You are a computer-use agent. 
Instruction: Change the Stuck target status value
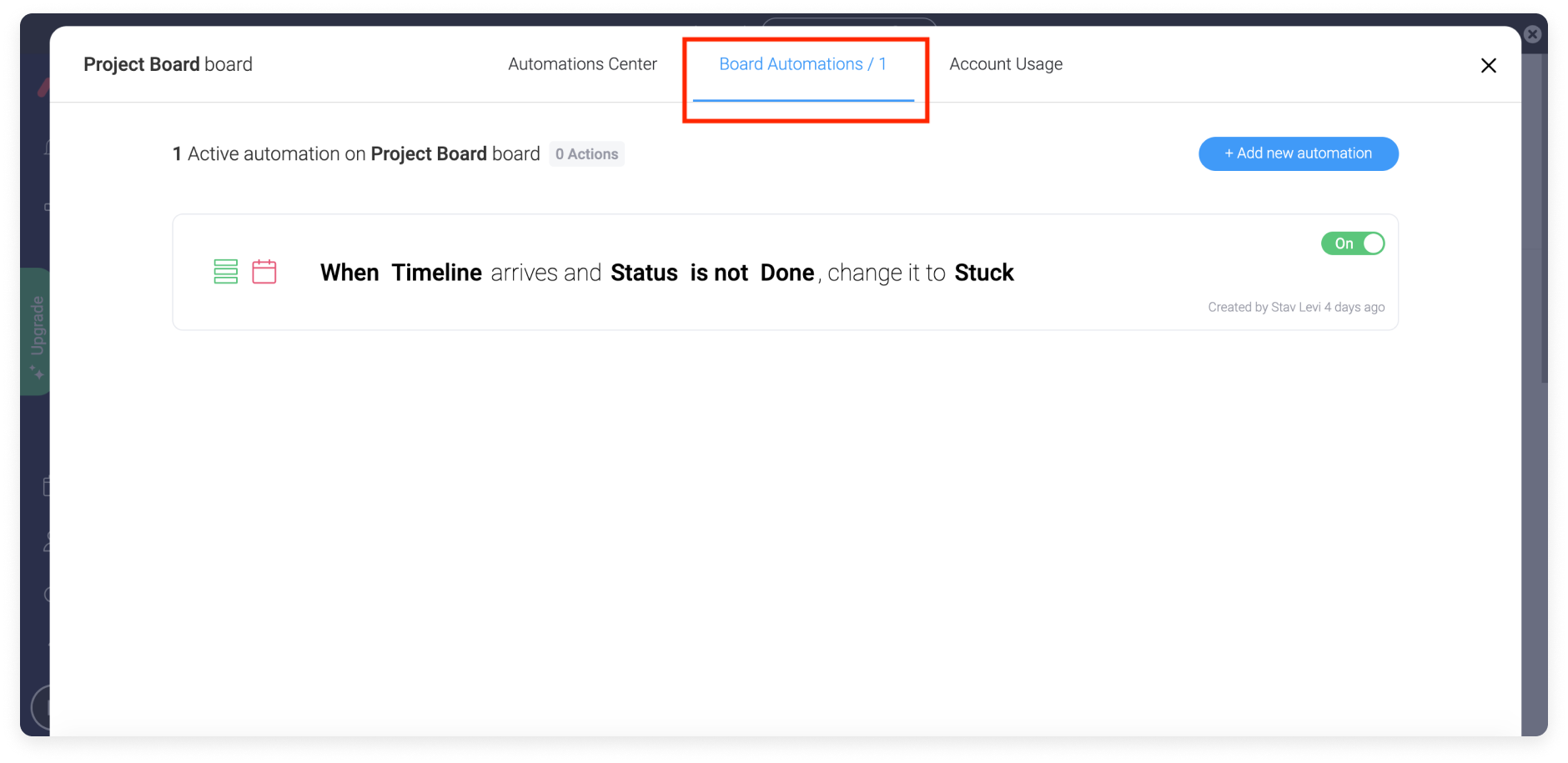tap(984, 273)
